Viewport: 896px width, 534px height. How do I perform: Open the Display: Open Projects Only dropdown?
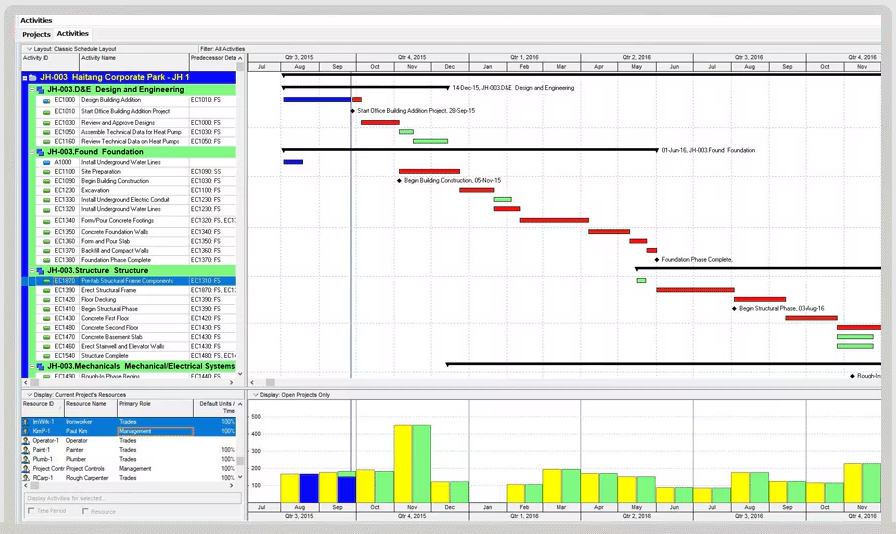coord(256,395)
